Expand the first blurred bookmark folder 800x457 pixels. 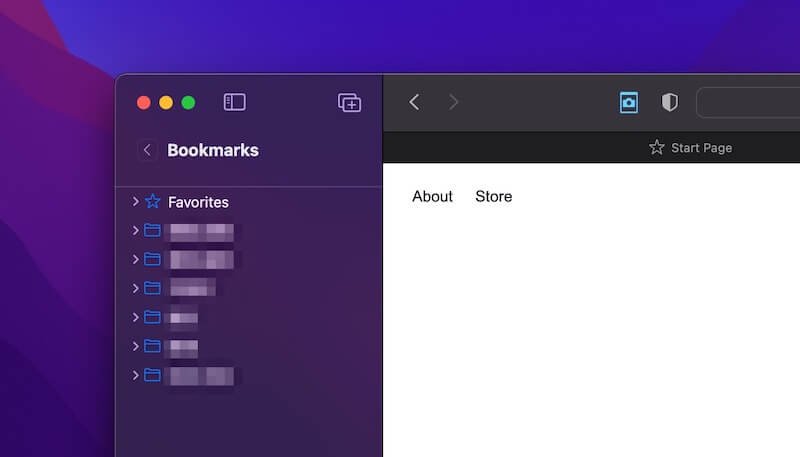(x=135, y=231)
